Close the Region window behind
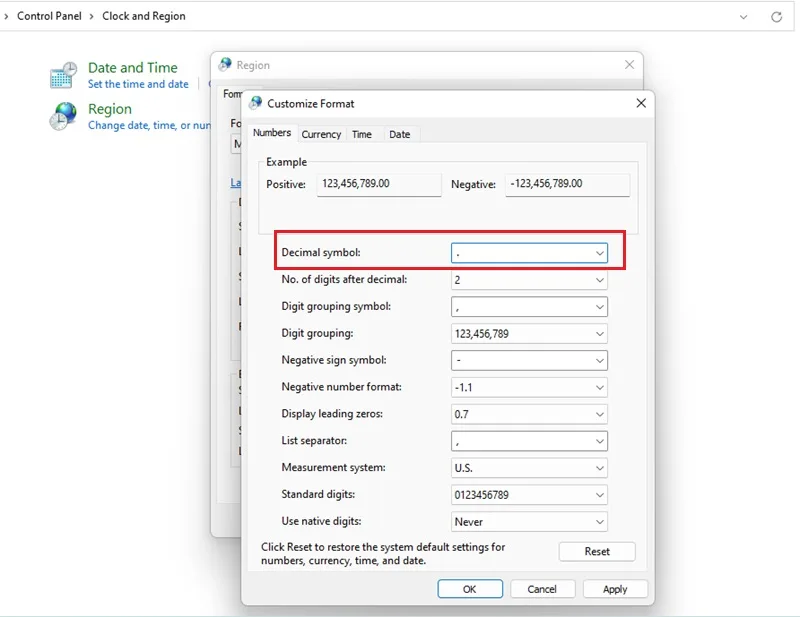The image size is (800, 617). [629, 64]
